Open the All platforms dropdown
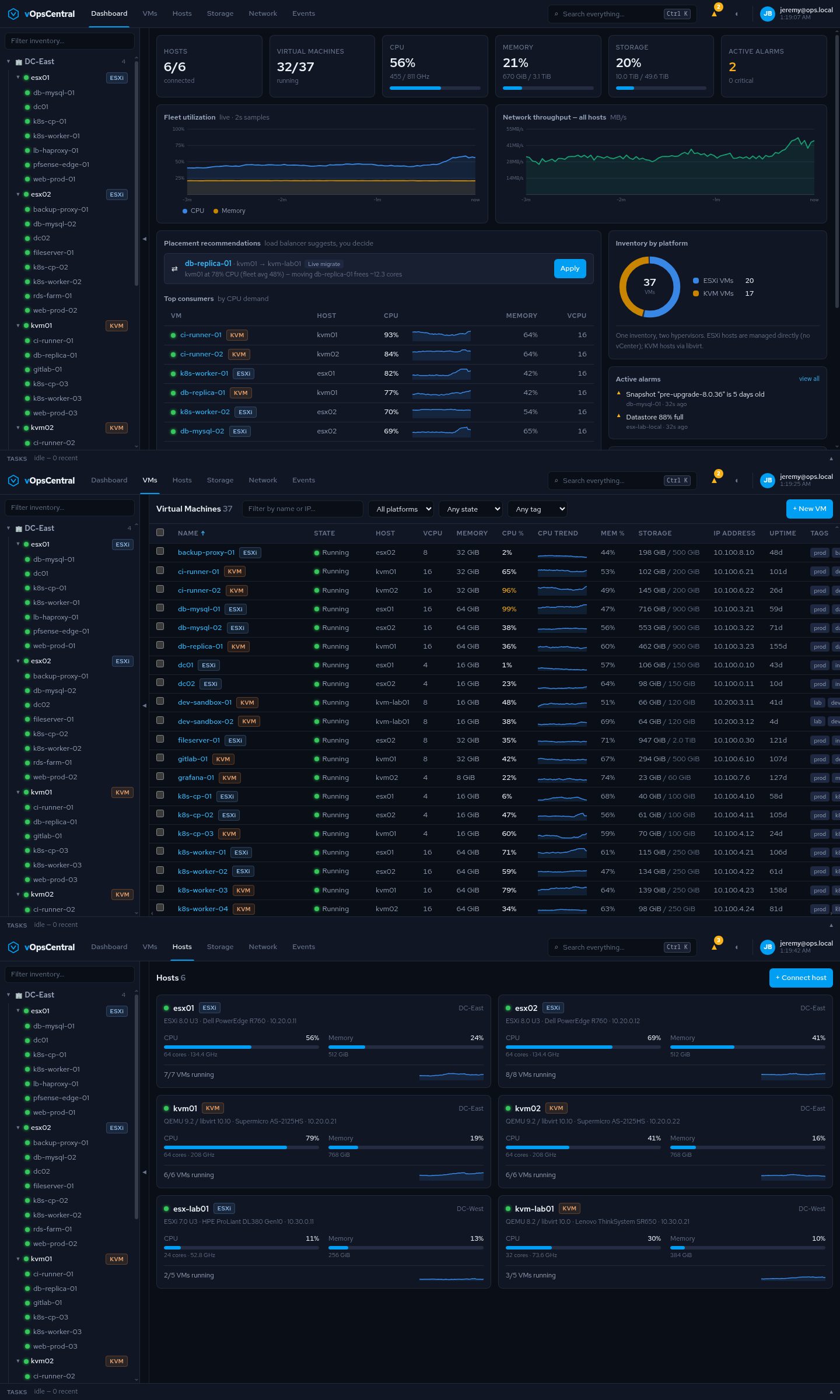This screenshot has width=840, height=1400. (x=401, y=509)
